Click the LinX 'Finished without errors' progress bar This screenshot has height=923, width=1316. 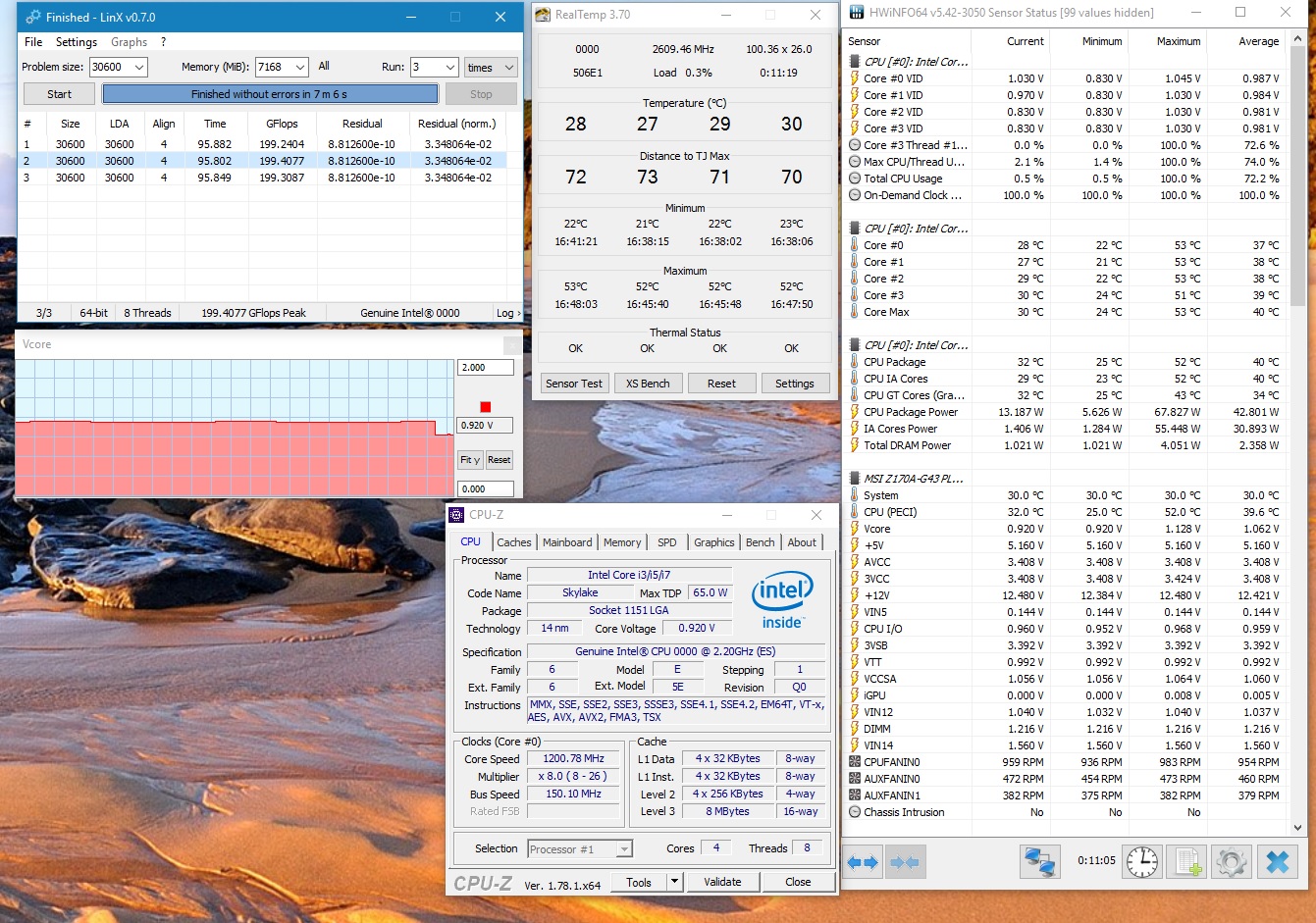coord(270,94)
